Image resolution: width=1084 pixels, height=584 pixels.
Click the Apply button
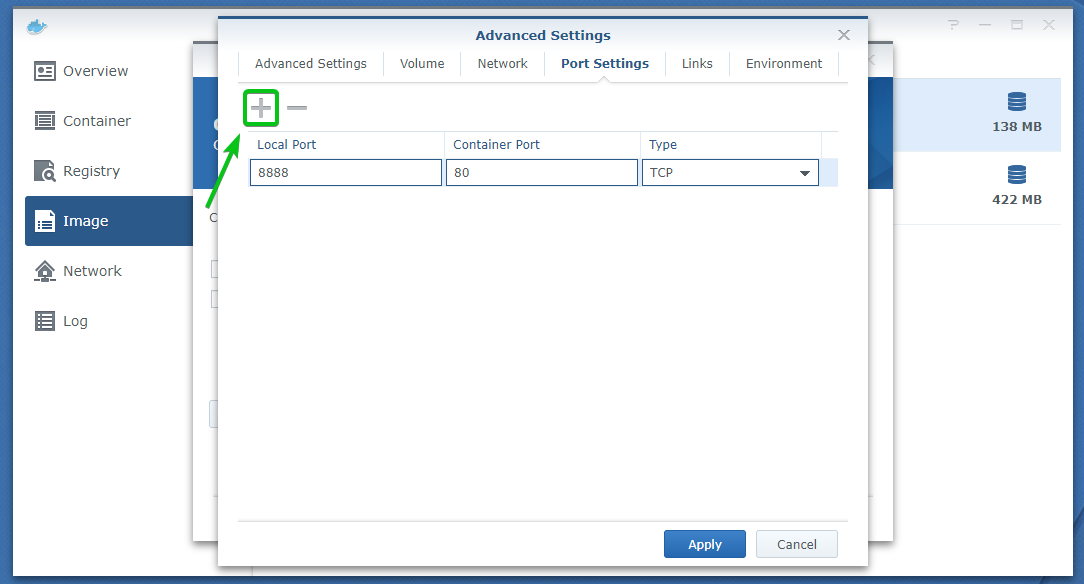[704, 544]
